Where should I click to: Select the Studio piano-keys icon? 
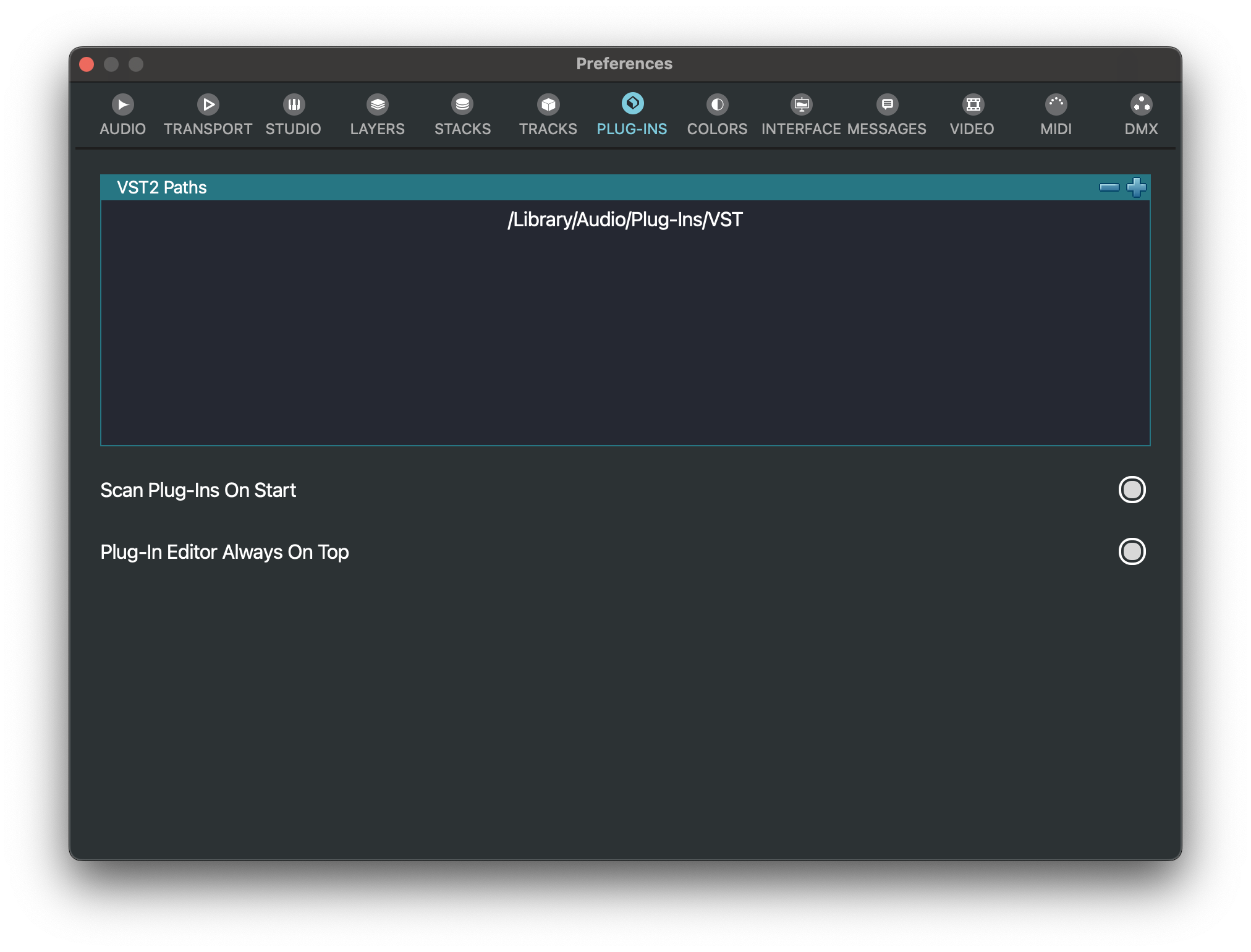pos(294,104)
